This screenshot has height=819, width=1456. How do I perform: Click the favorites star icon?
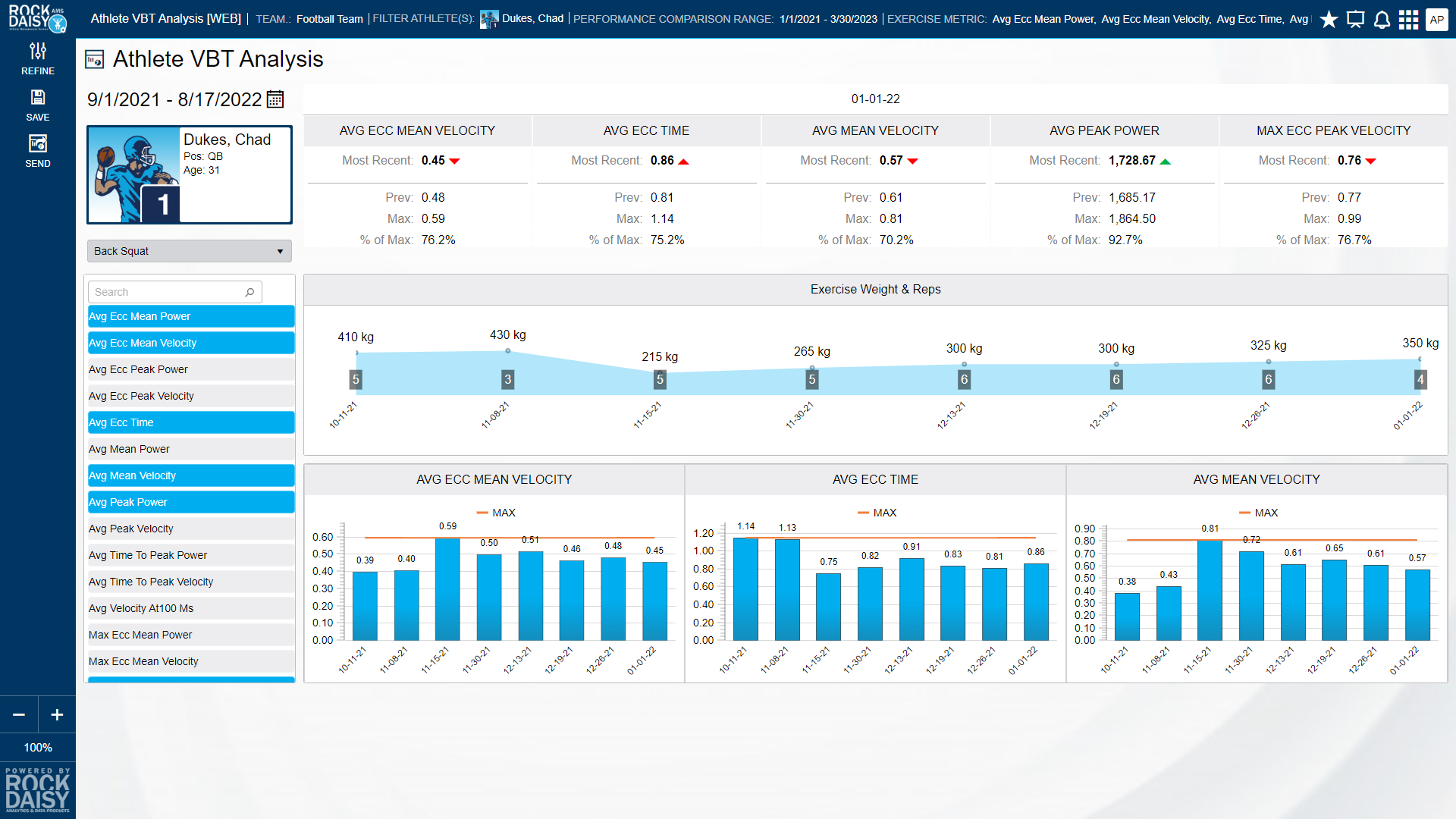pos(1329,20)
